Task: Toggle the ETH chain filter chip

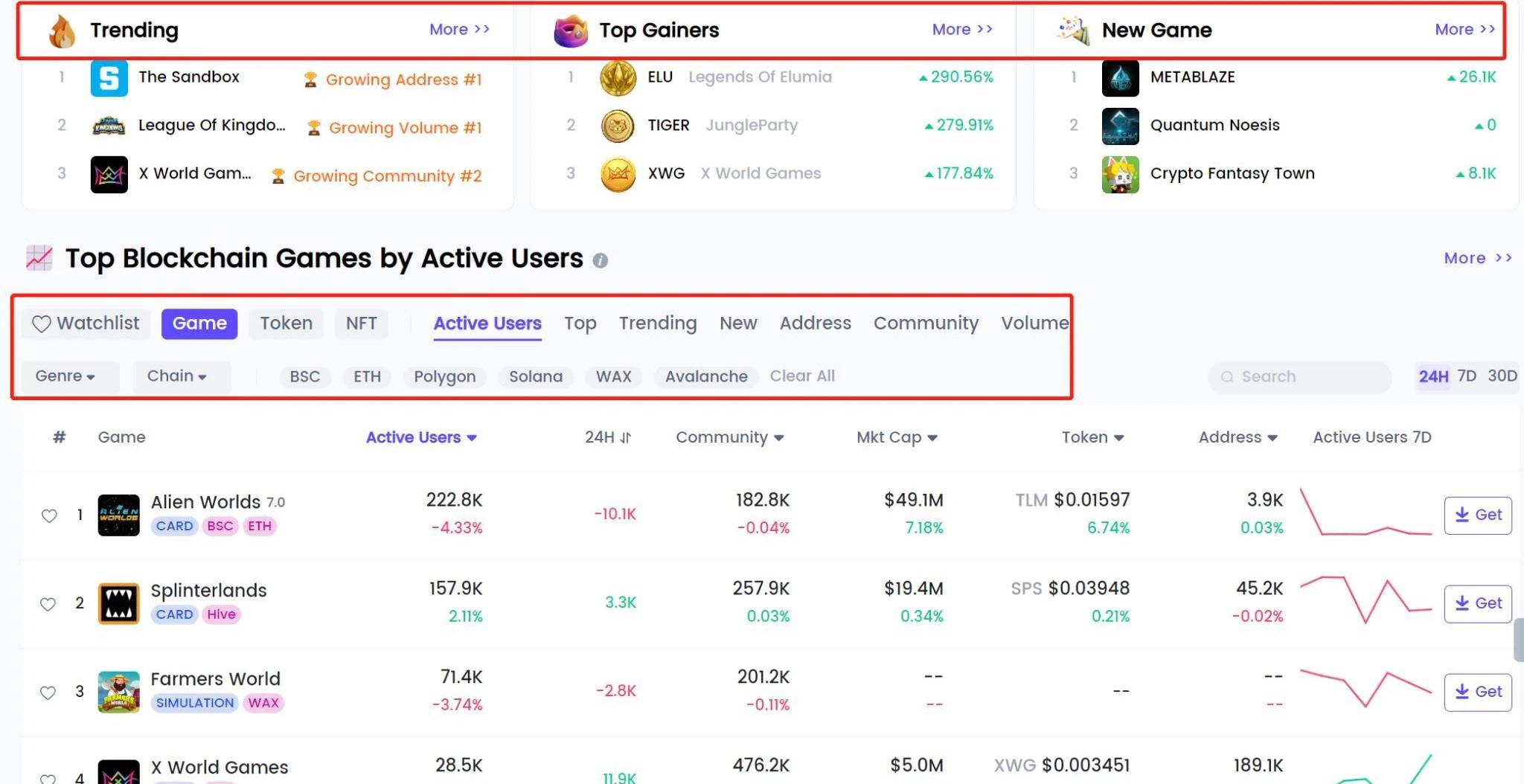Action: pos(367,376)
